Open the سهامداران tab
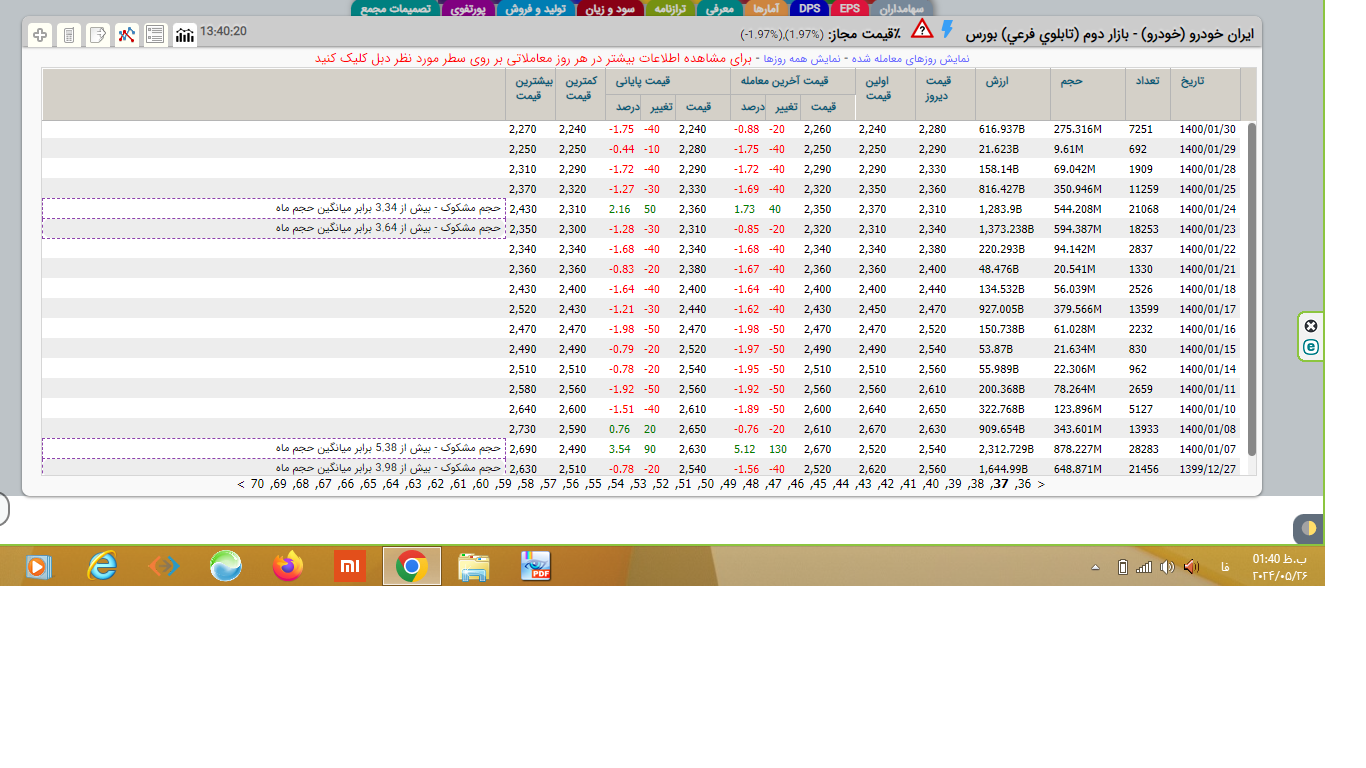The image size is (1366, 768). [x=904, y=8]
